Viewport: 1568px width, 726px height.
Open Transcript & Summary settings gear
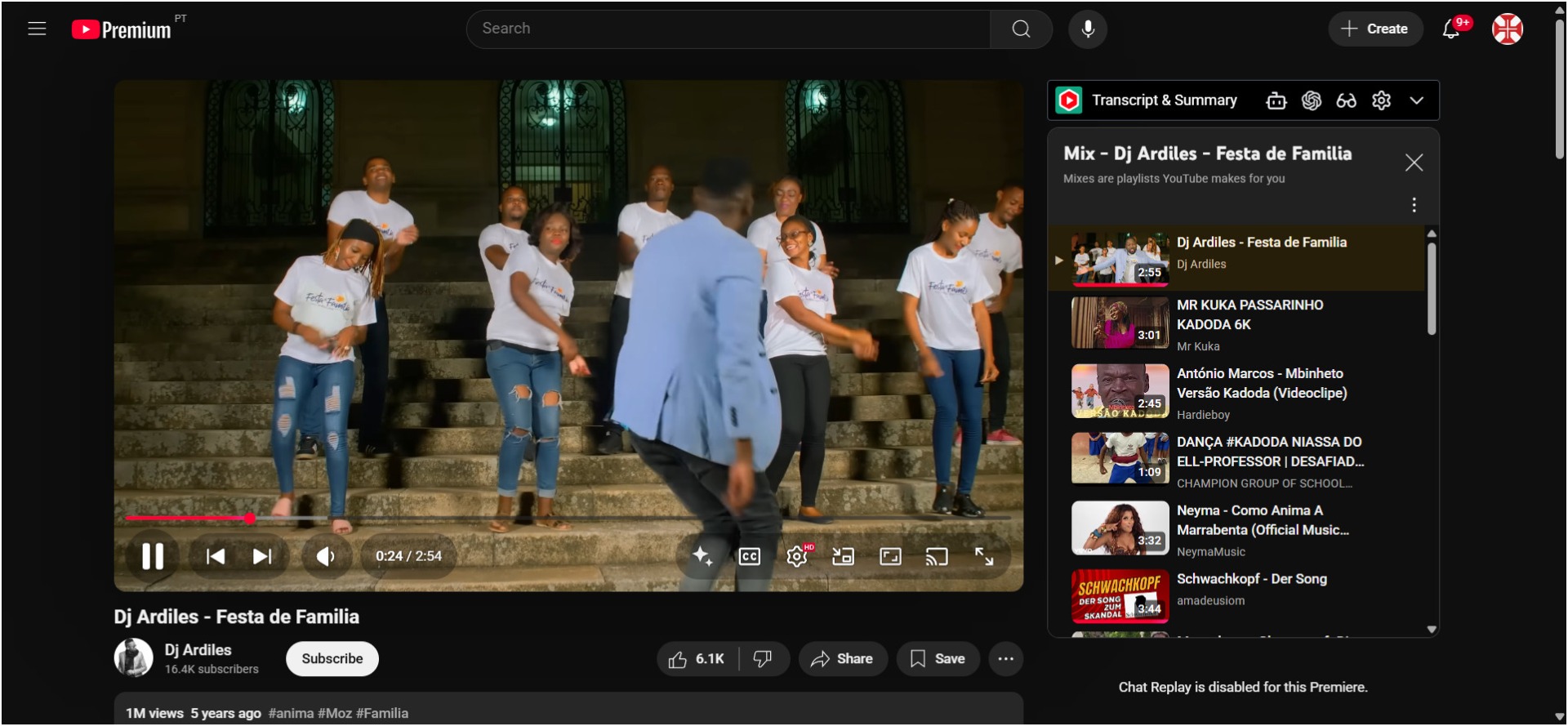[1381, 100]
